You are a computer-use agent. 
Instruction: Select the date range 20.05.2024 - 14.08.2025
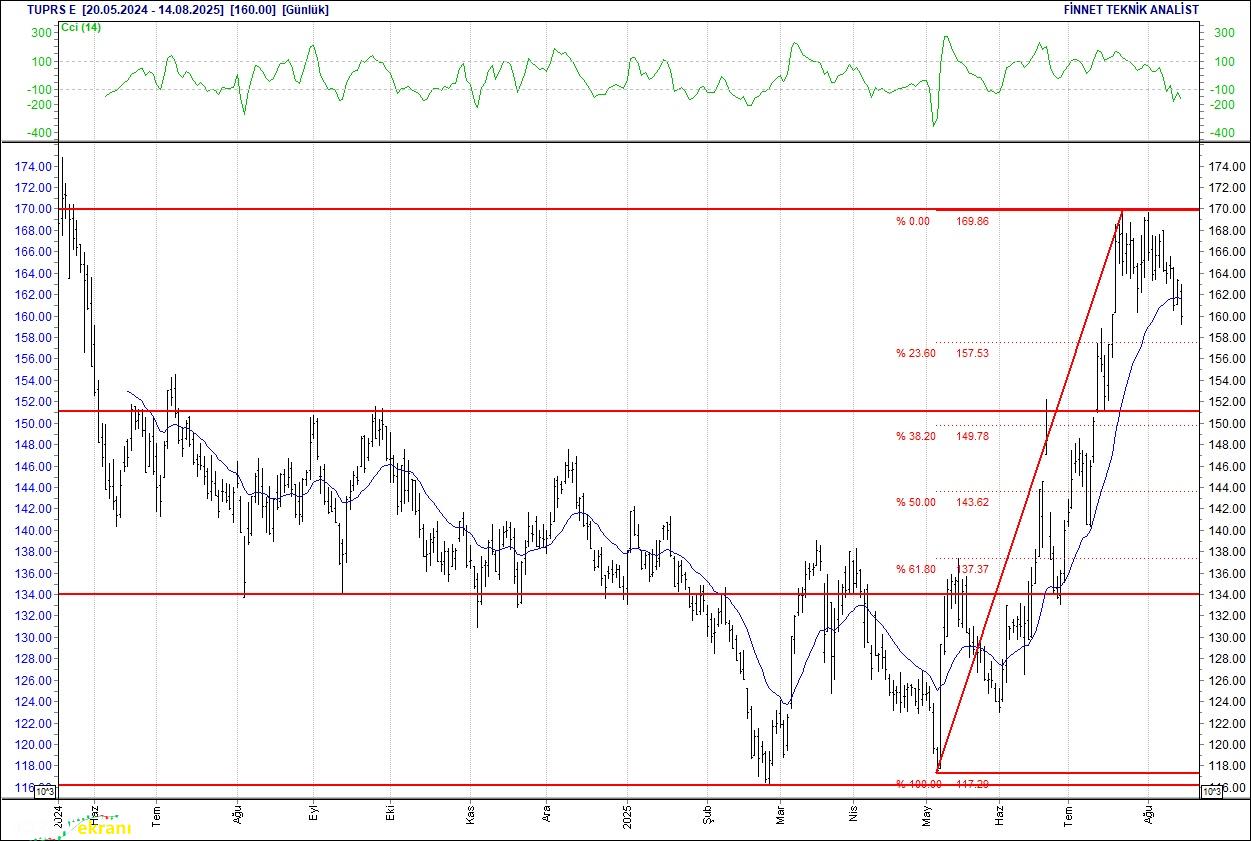click(153, 9)
